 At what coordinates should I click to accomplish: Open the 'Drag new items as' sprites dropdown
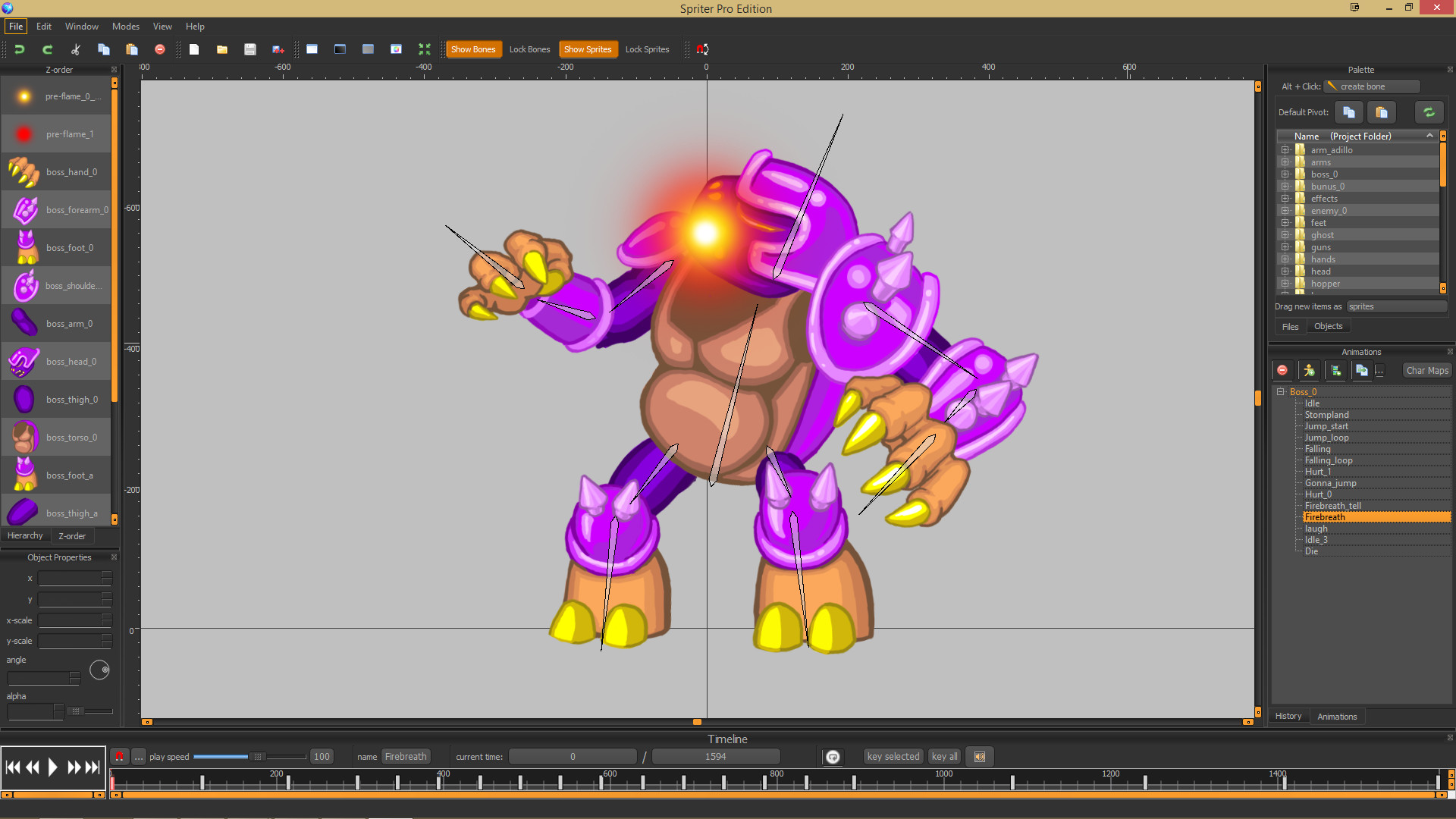[1396, 306]
